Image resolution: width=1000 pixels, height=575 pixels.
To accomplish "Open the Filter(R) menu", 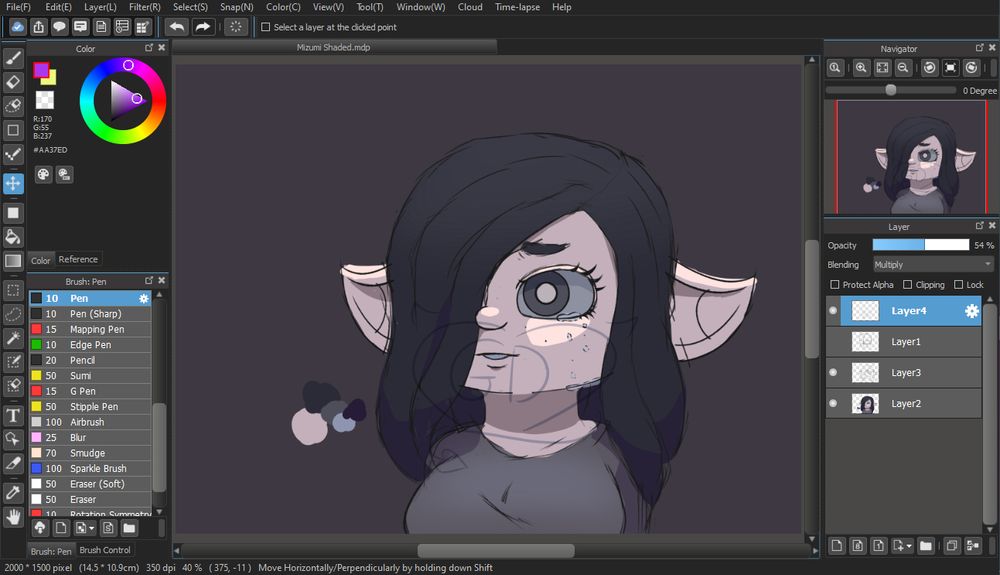I will pyautogui.click(x=144, y=7).
